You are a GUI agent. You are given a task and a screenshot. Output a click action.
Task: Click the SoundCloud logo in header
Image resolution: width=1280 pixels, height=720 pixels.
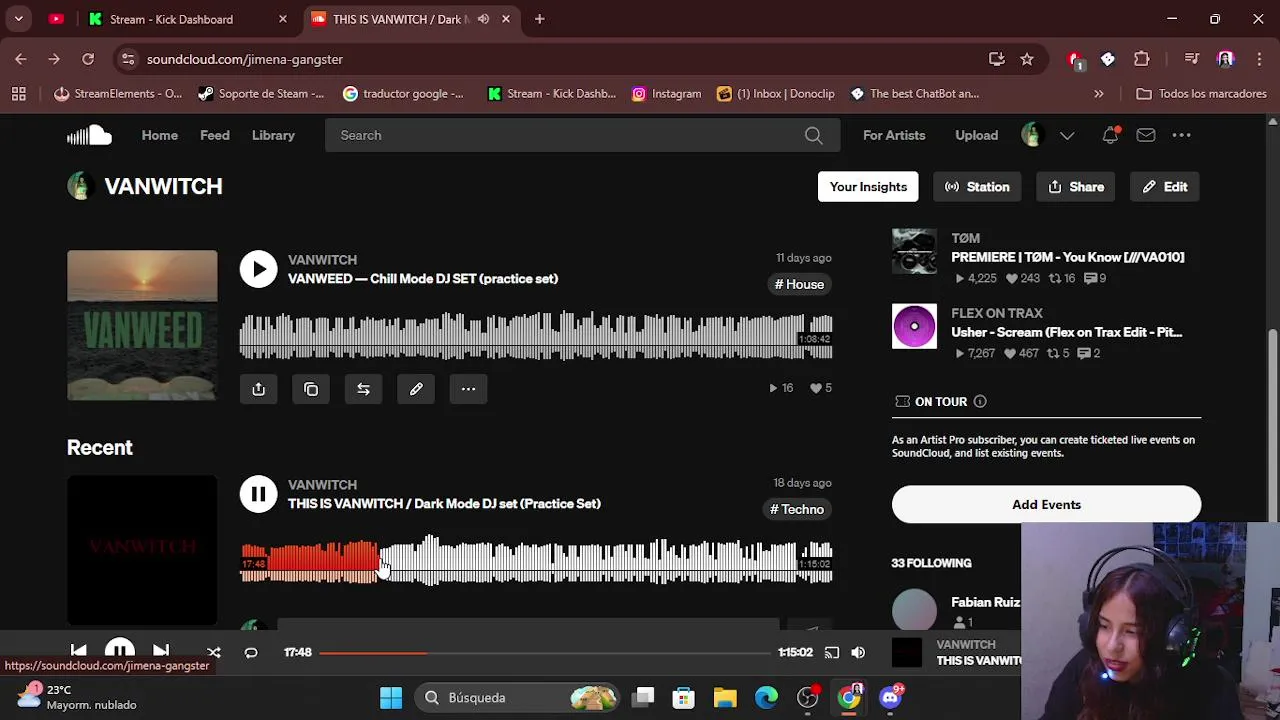(x=89, y=135)
